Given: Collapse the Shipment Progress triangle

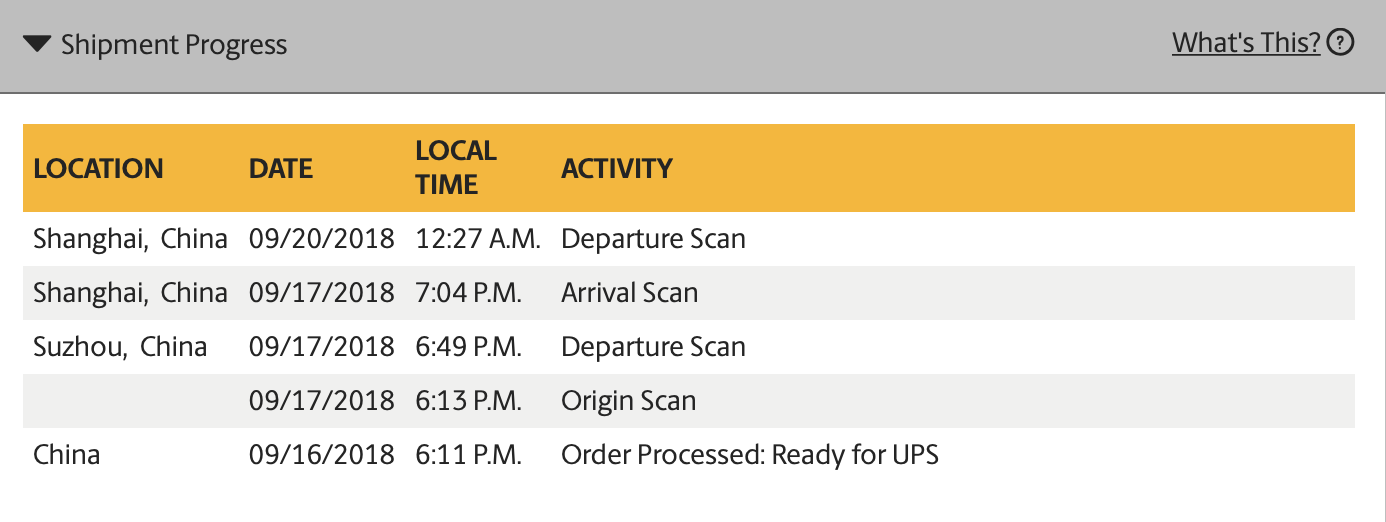Looking at the screenshot, I should click(x=37, y=44).
